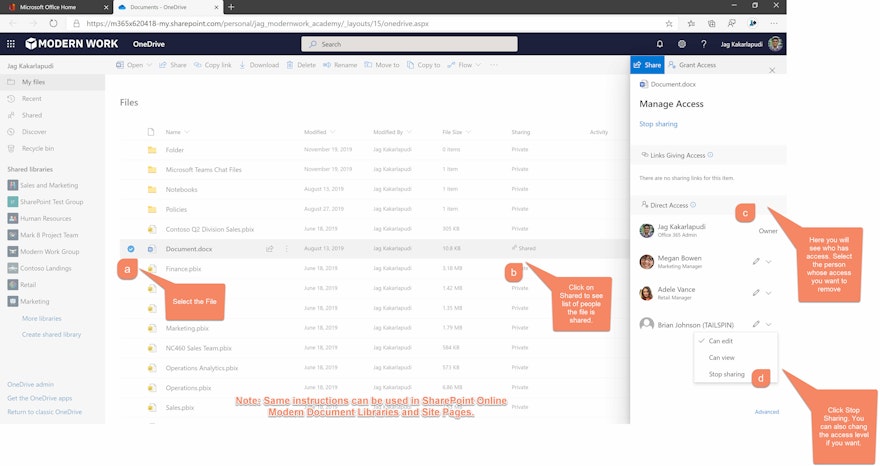Screen dimensions: 880x466
Task: Click the Stop sharing link under Manage Access
Action: pos(658,124)
